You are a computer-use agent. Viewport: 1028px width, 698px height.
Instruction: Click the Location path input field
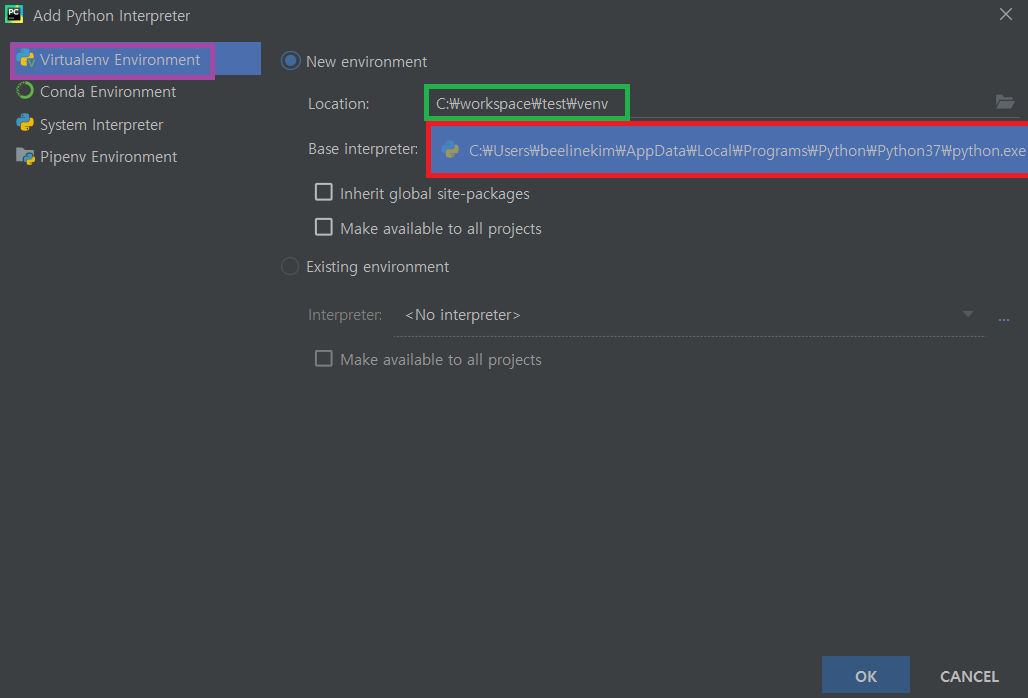click(525, 103)
